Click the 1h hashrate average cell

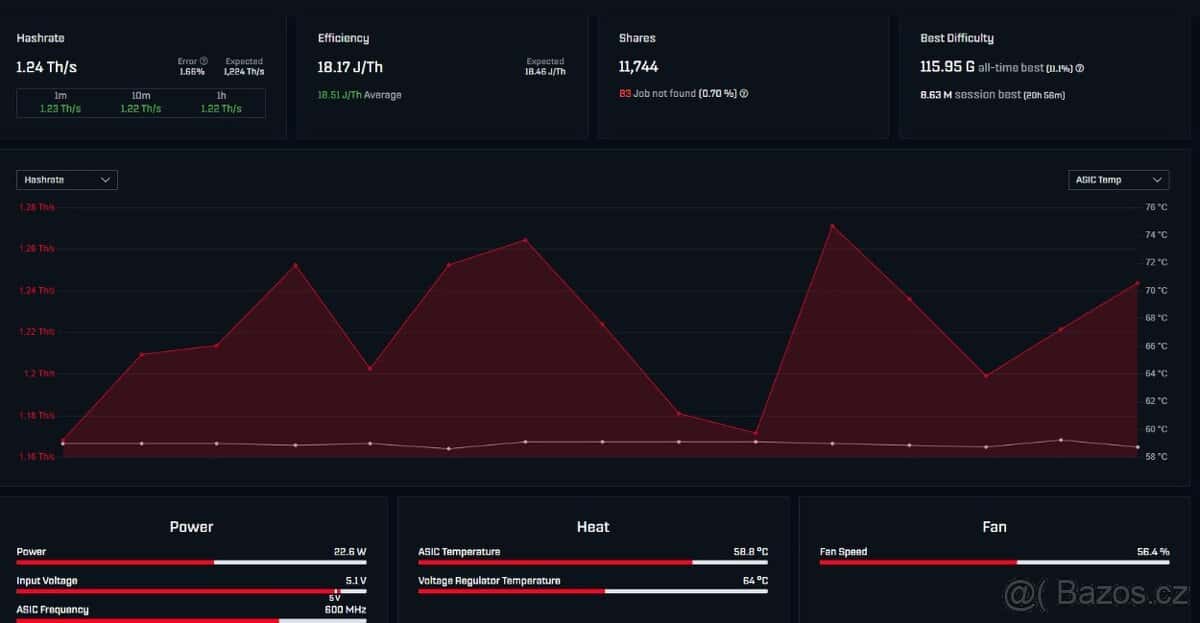(221, 103)
